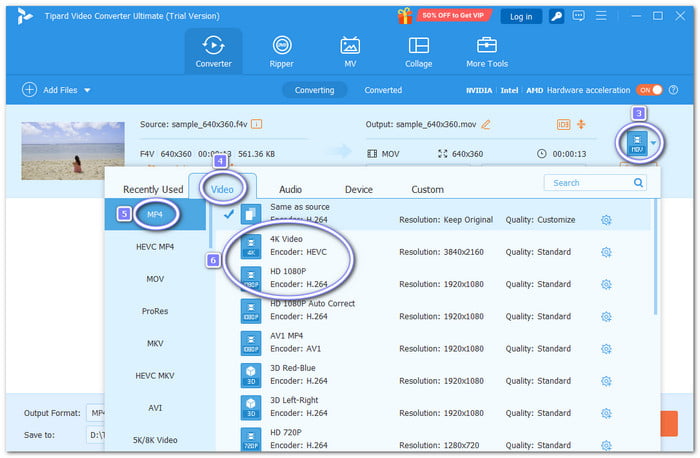Click the Save to path field
Screen dimensions: 700x458
point(96,434)
